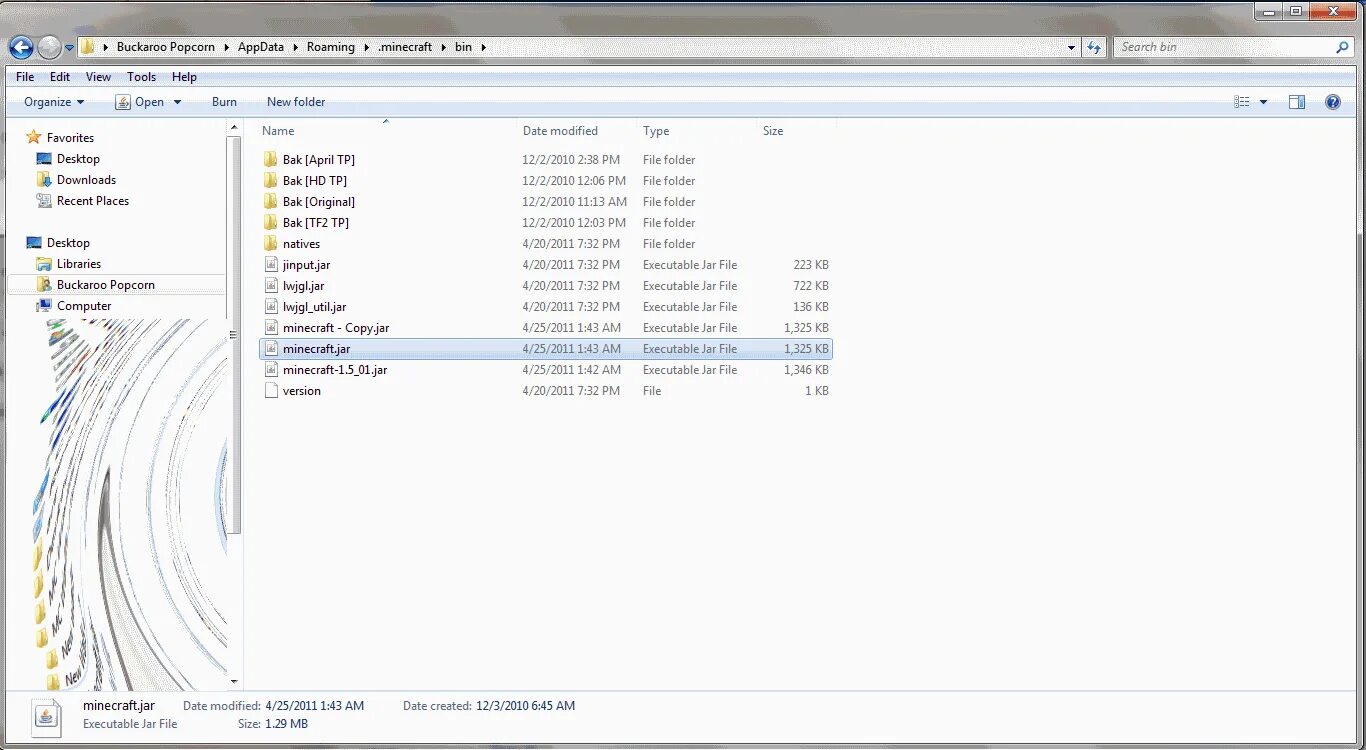Select Buckaroo Popcorn user folder in tree
This screenshot has height=750, width=1366.
click(x=106, y=285)
